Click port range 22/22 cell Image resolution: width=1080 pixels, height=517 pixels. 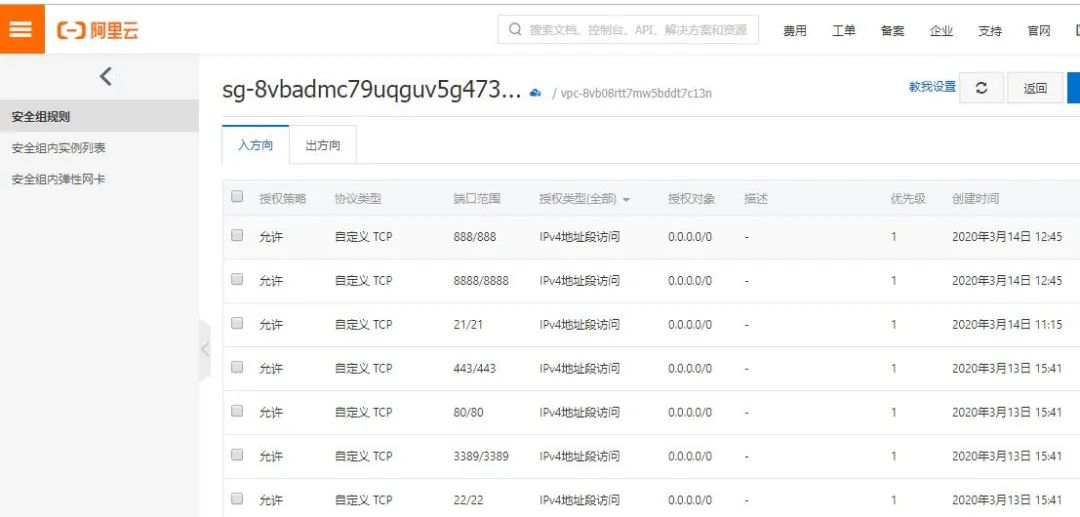[x=468, y=500]
